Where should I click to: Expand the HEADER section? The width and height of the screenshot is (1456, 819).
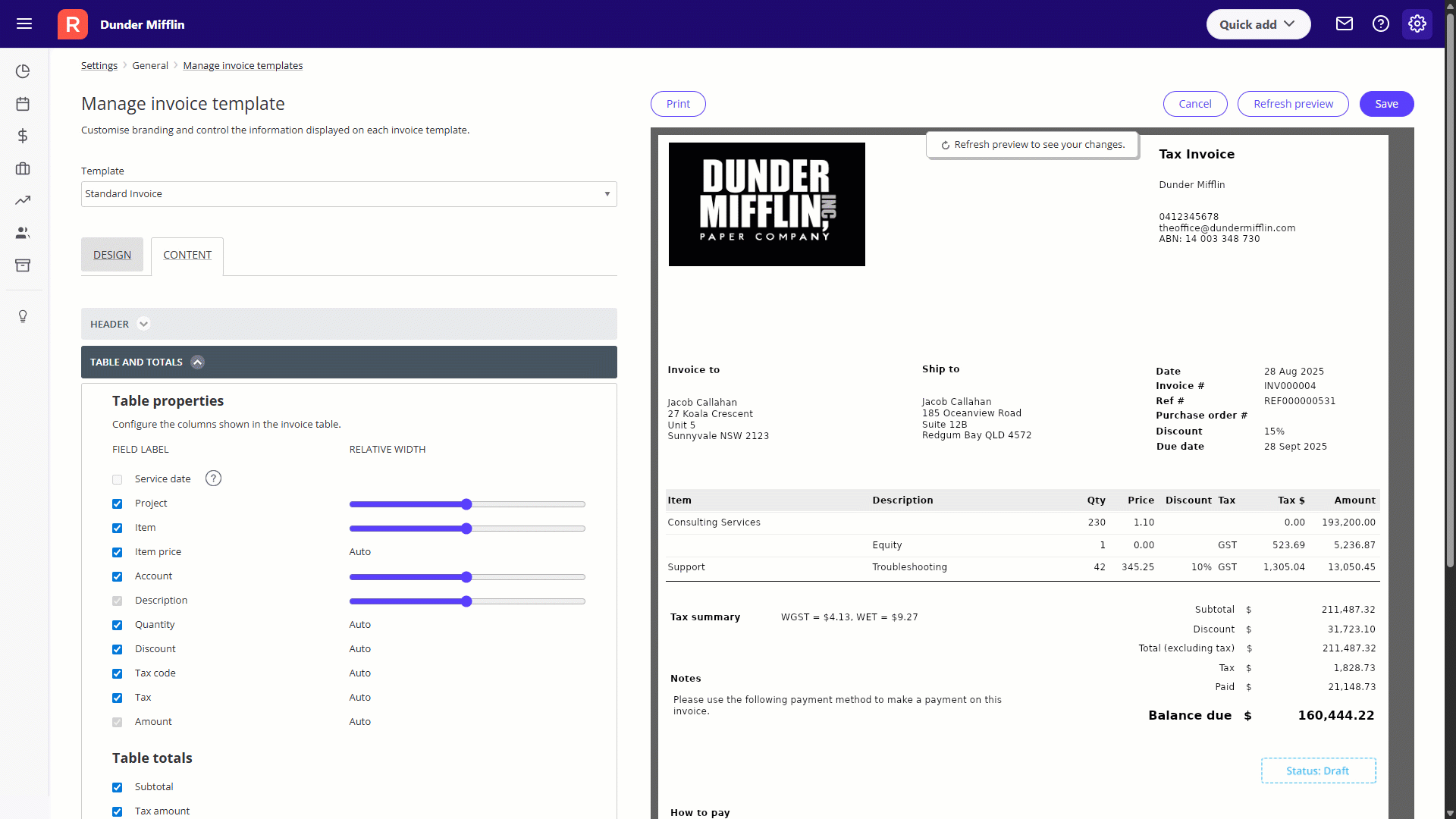(x=349, y=324)
